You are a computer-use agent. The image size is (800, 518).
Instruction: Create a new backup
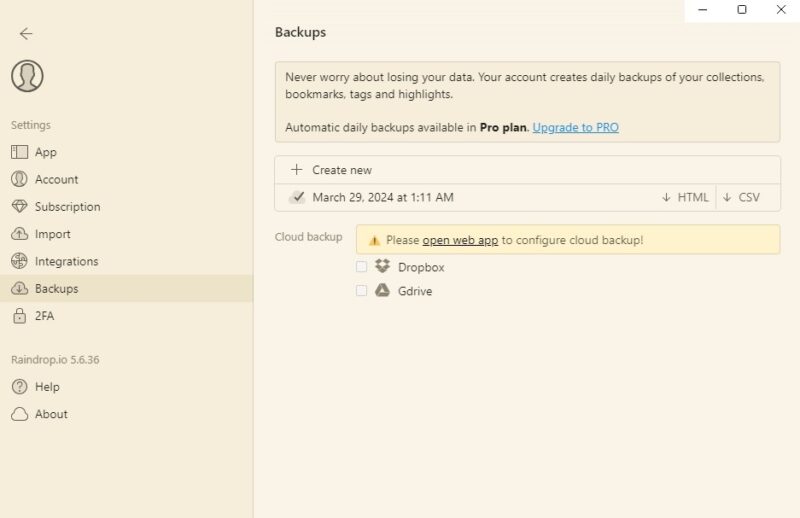point(528,170)
